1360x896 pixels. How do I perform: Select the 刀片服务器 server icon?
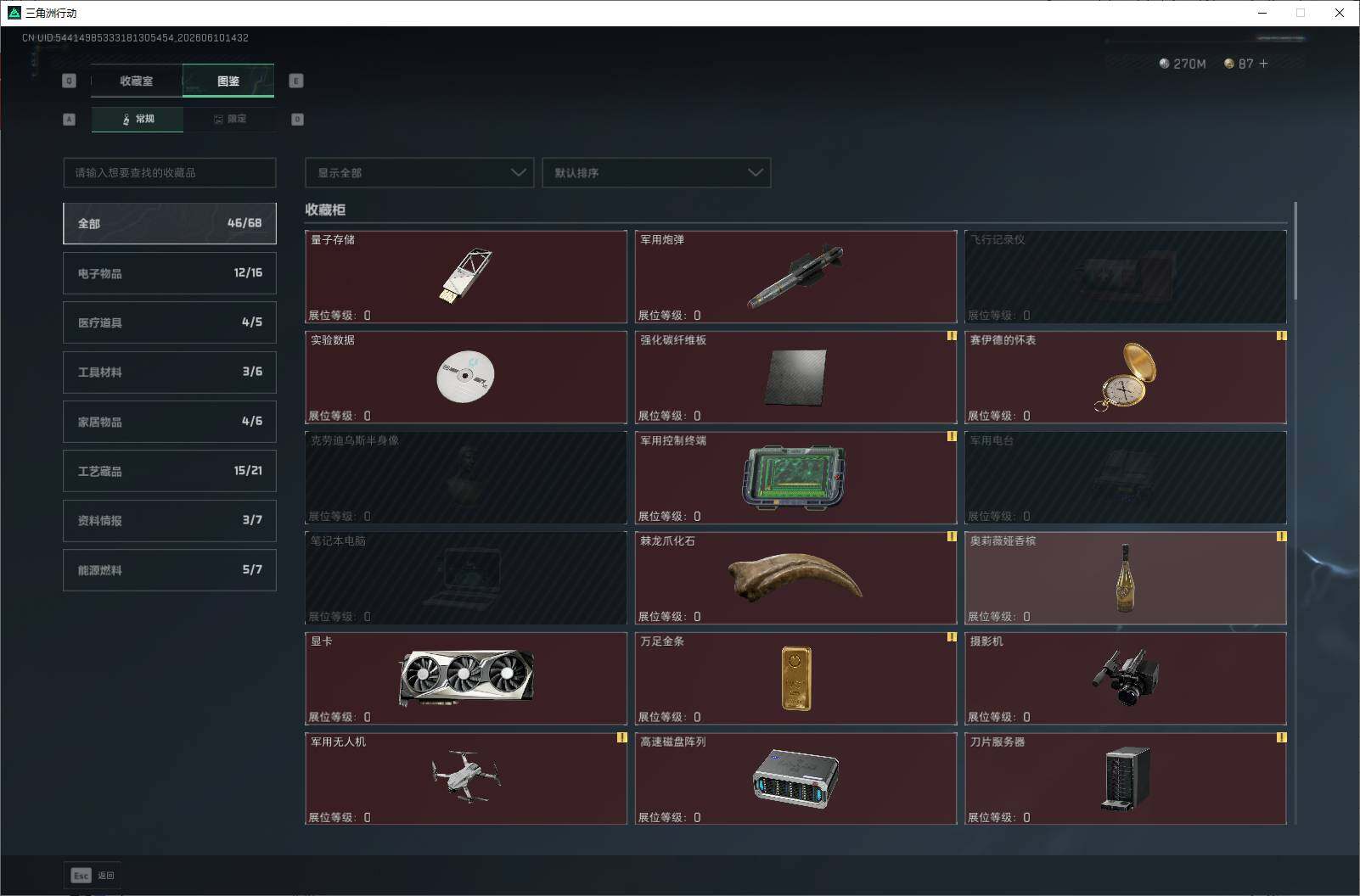click(1126, 778)
